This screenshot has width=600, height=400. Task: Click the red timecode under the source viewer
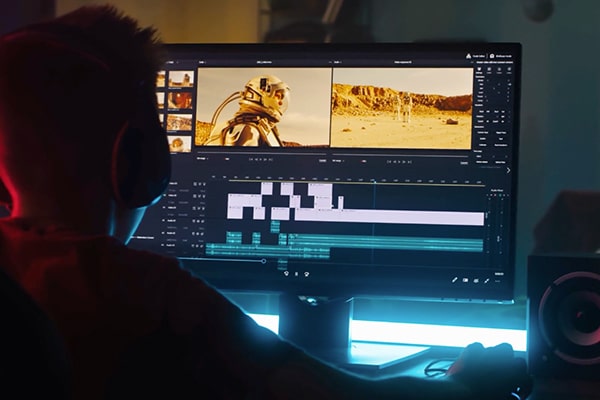coord(227,159)
